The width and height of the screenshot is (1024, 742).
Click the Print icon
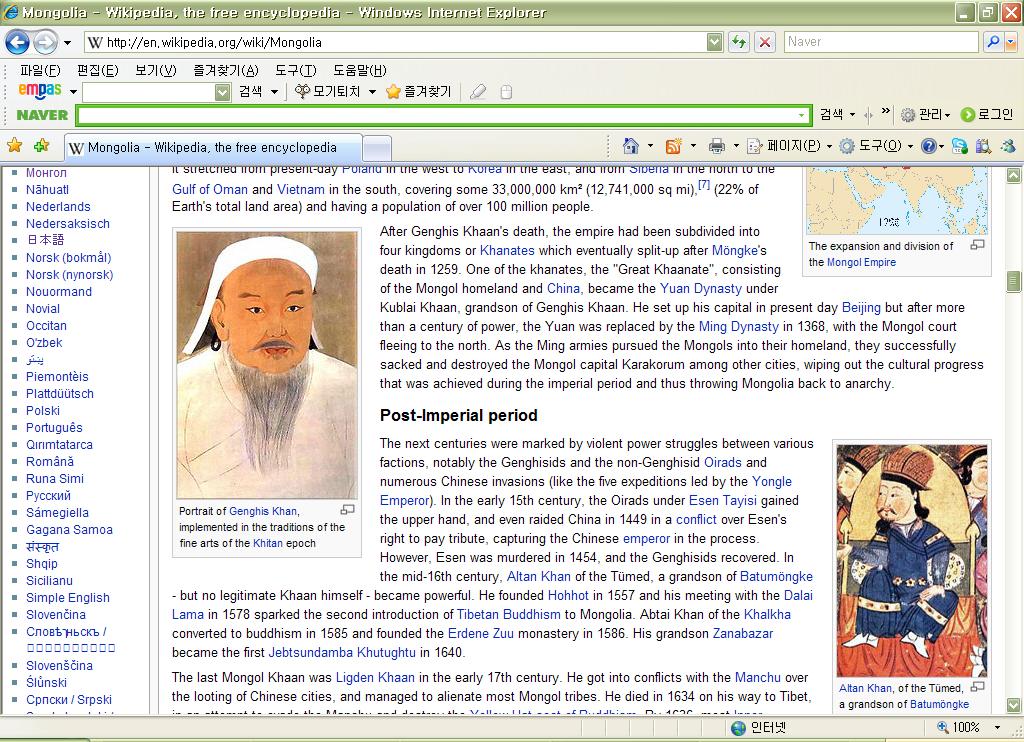tap(716, 146)
